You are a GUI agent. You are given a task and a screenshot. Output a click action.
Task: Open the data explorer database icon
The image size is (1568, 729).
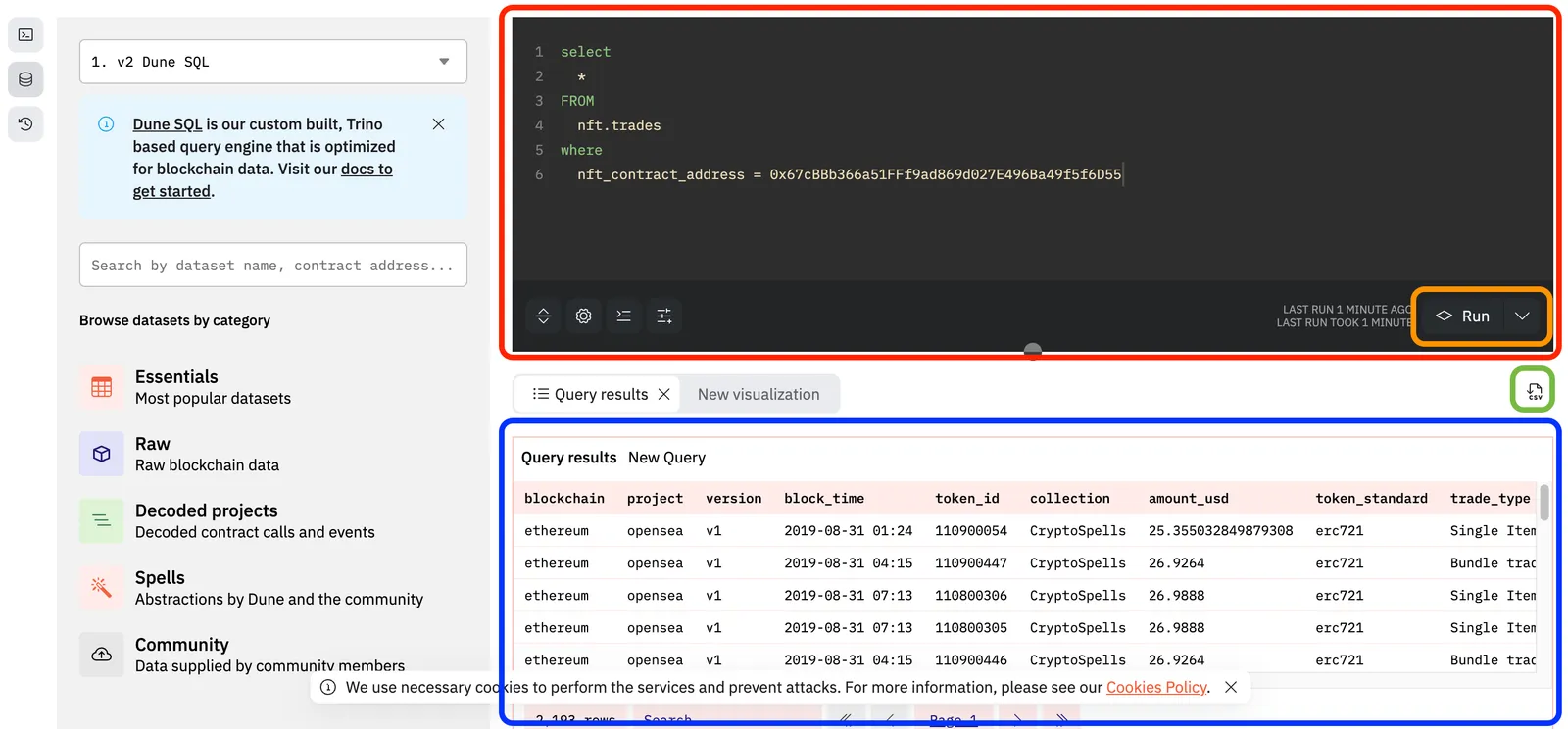pyautogui.click(x=25, y=79)
